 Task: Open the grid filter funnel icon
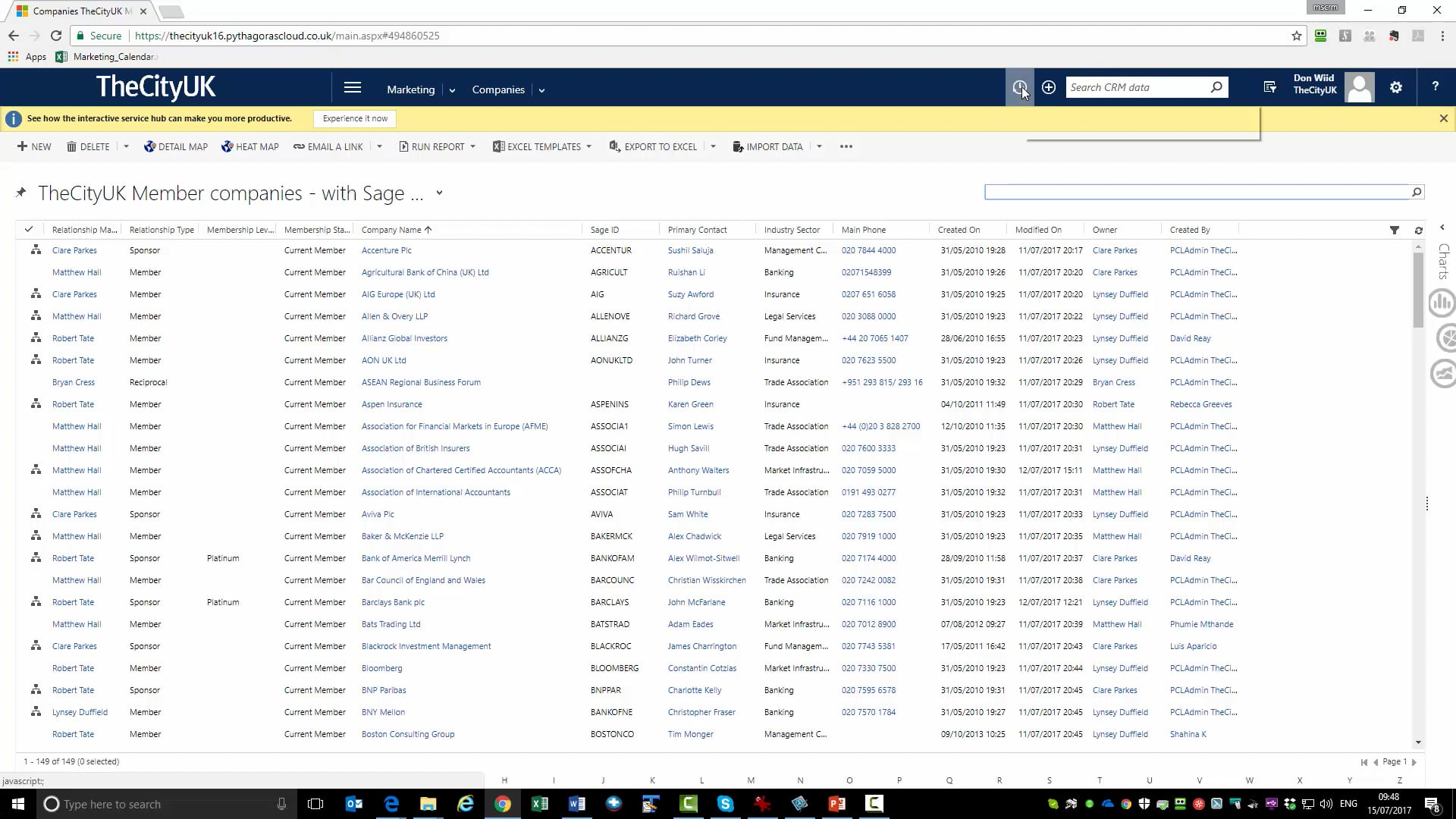point(1395,230)
